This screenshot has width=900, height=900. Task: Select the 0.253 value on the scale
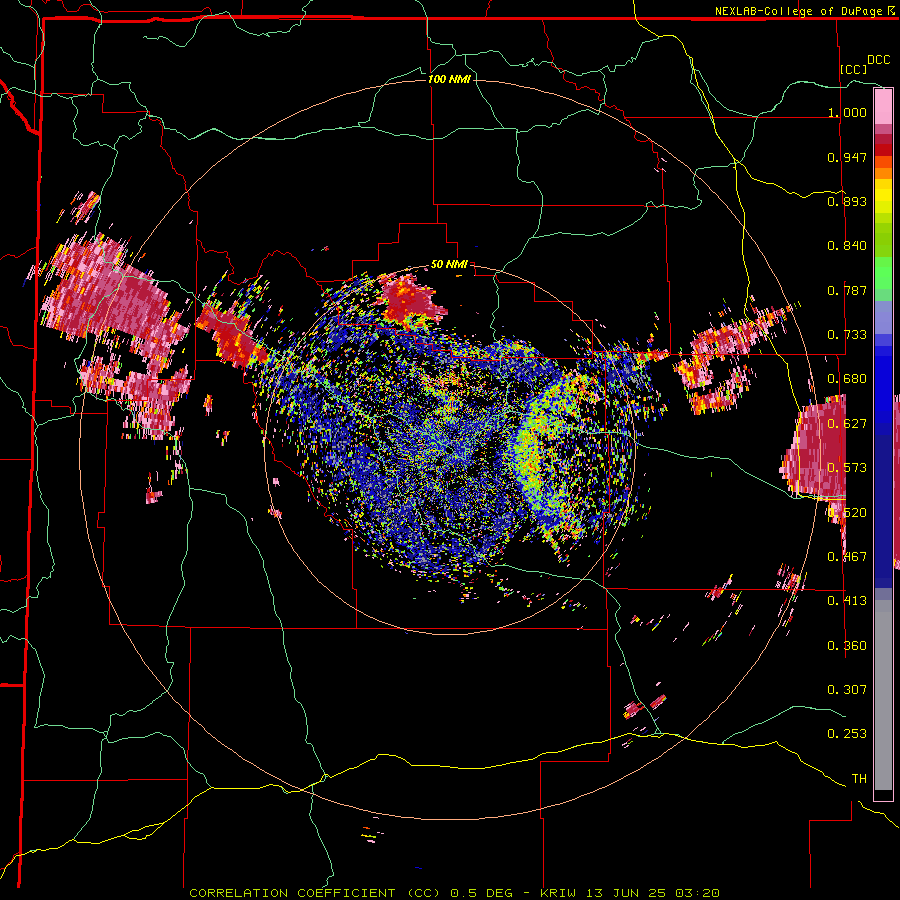(x=847, y=734)
